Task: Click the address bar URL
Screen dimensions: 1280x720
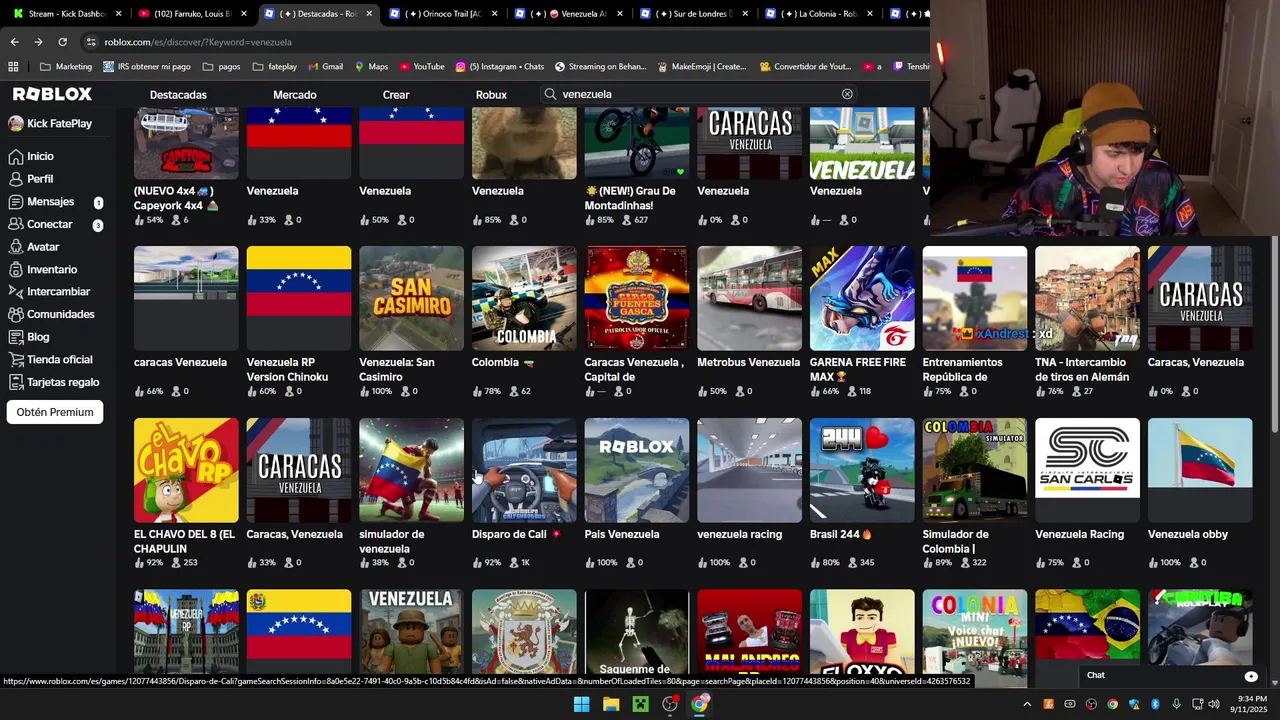Action: [198, 42]
